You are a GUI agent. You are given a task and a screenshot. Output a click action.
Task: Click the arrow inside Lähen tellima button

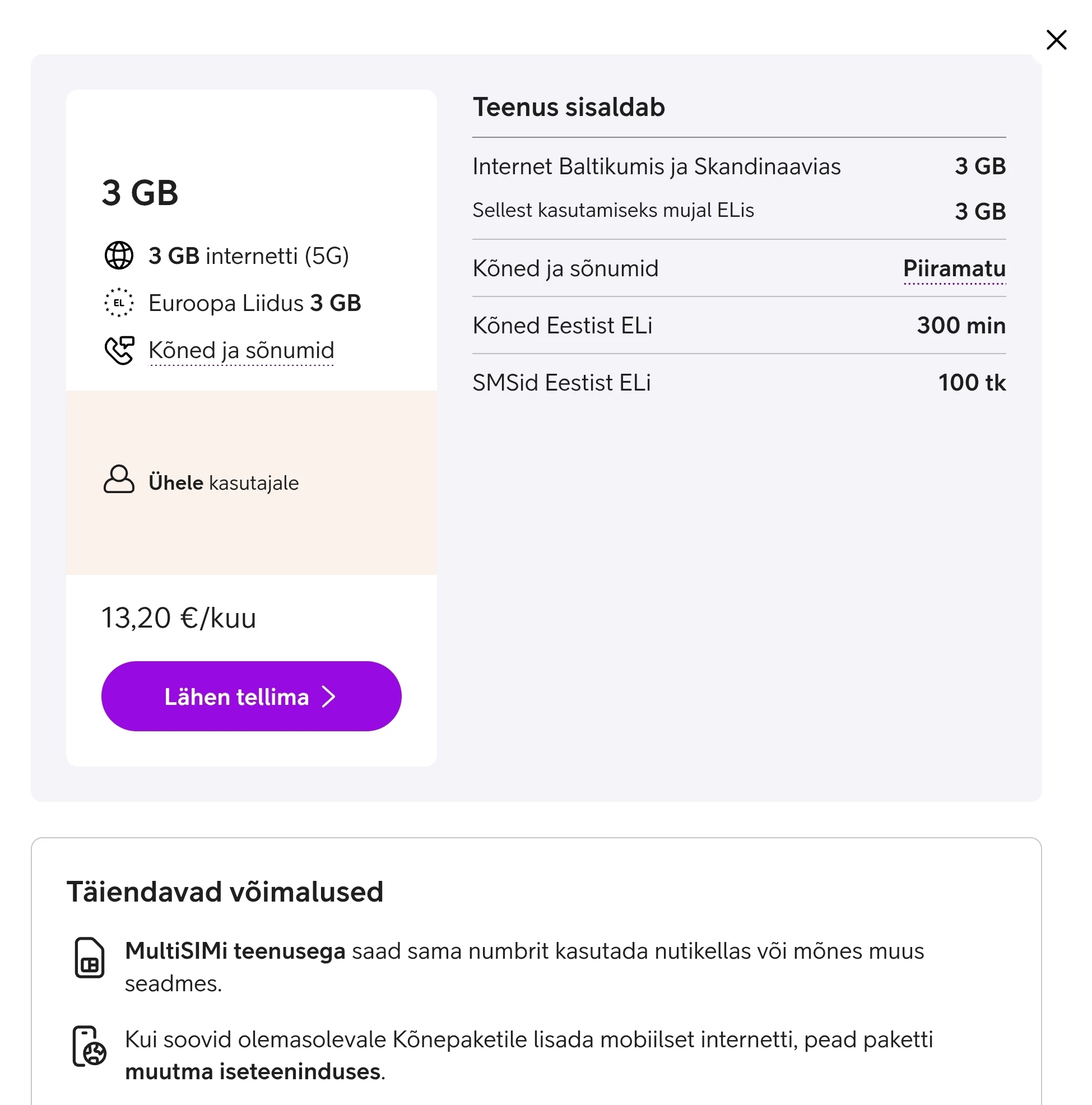(x=328, y=697)
